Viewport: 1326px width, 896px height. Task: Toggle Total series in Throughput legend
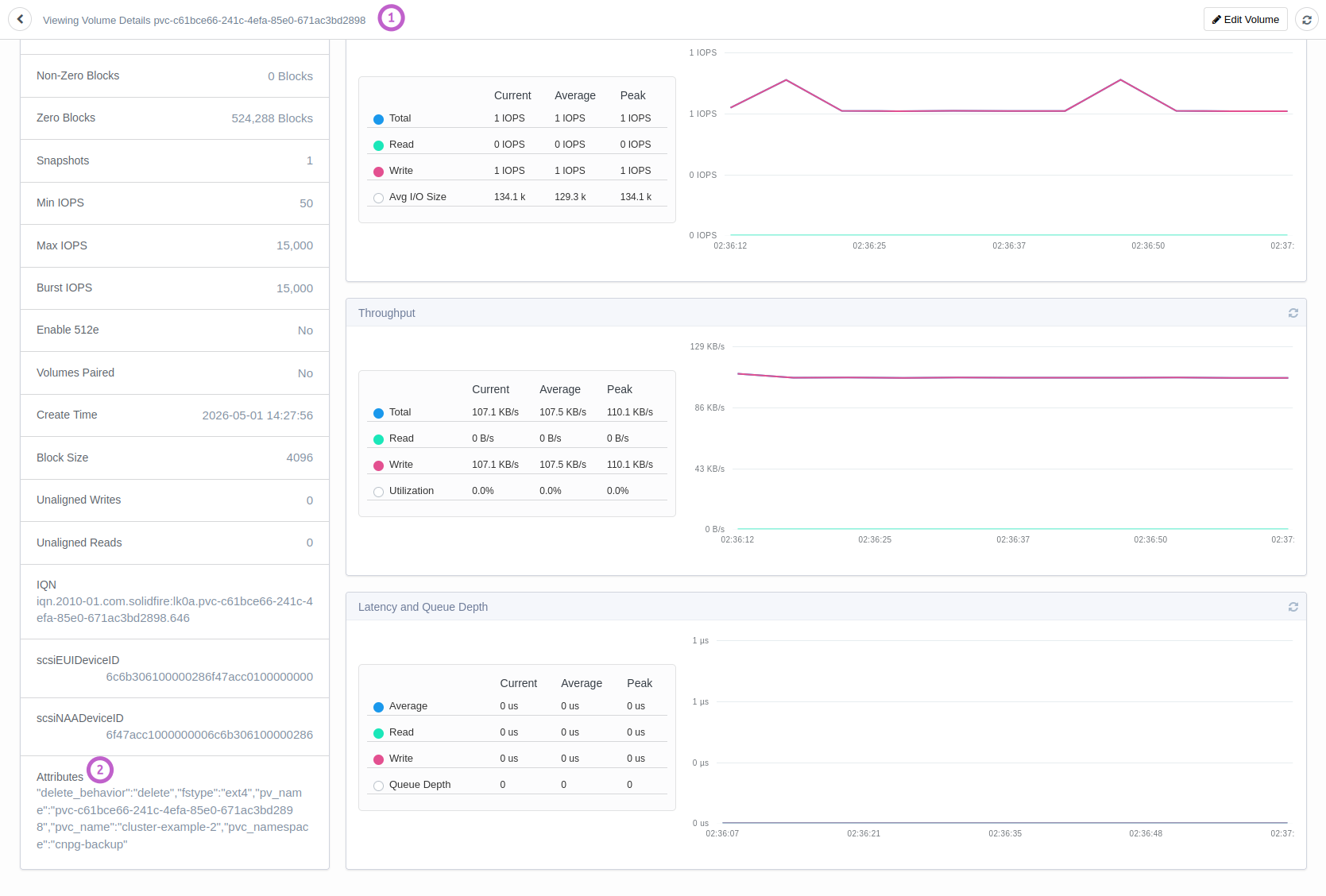(379, 413)
